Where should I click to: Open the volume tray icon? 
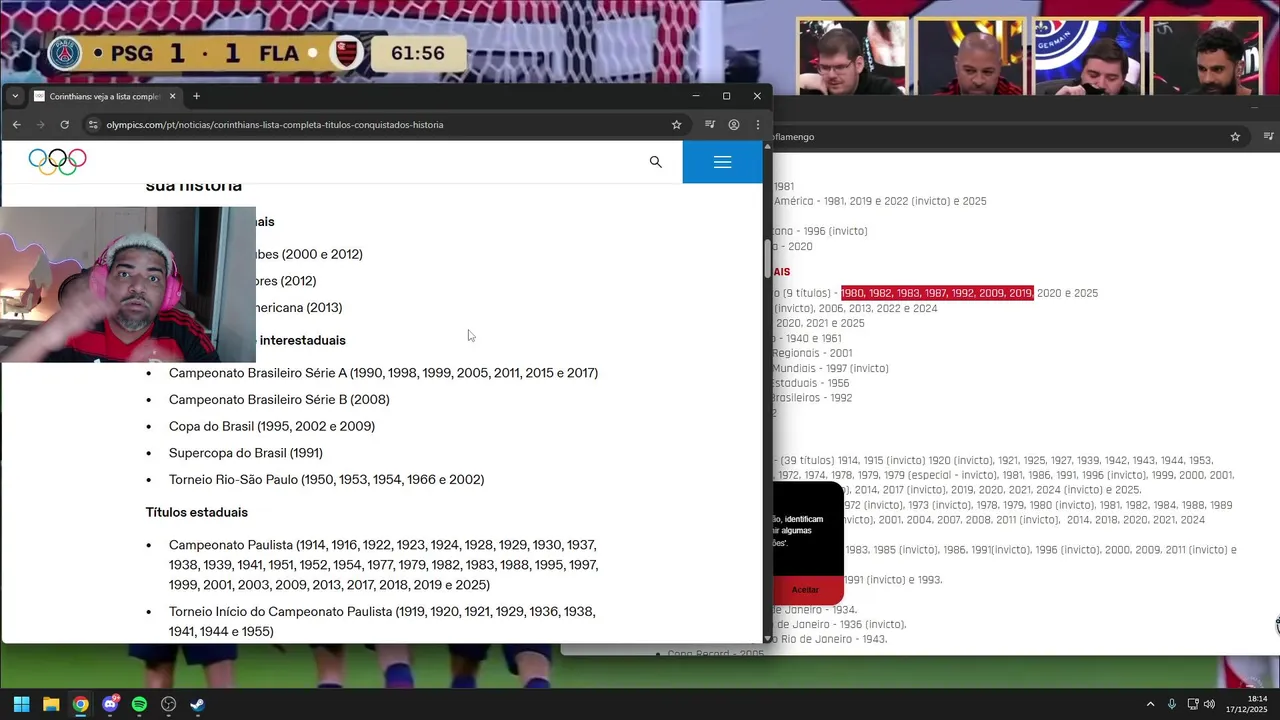tap(1209, 704)
